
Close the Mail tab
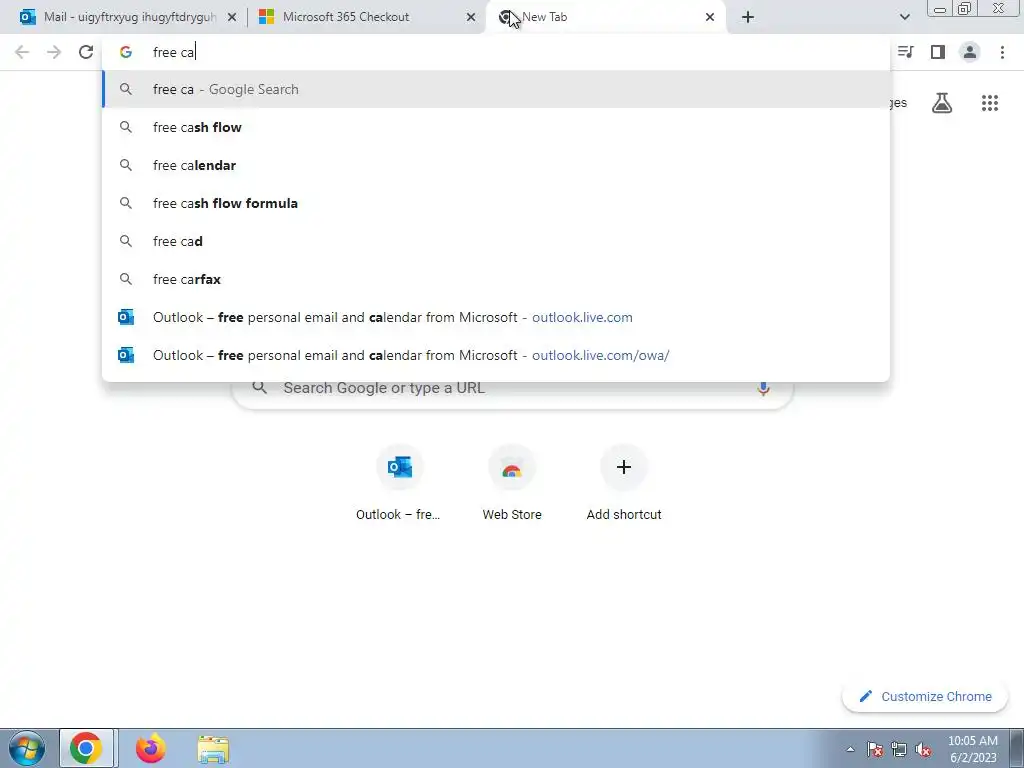pos(232,17)
